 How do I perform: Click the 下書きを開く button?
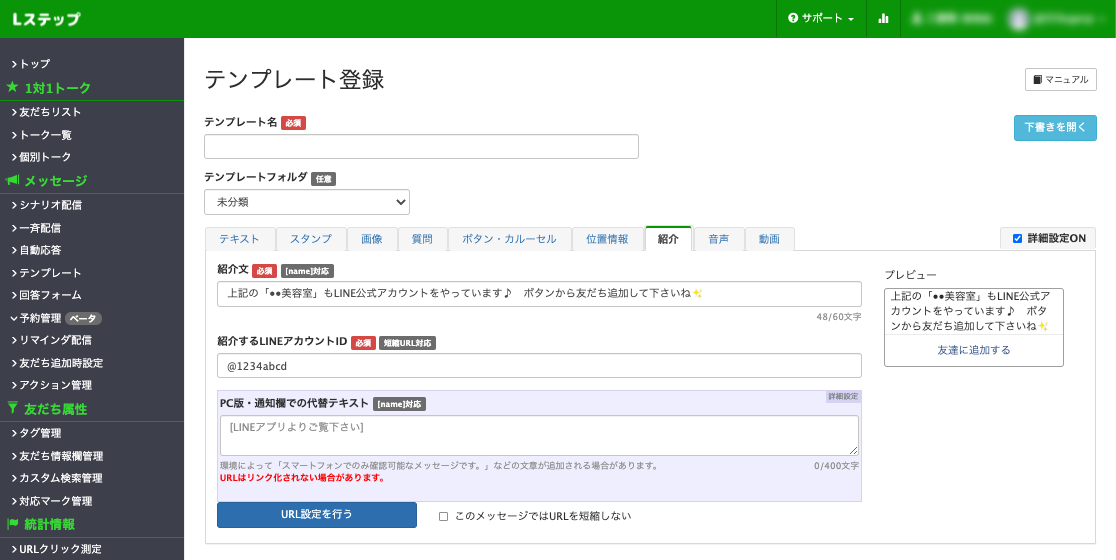pos(1055,128)
